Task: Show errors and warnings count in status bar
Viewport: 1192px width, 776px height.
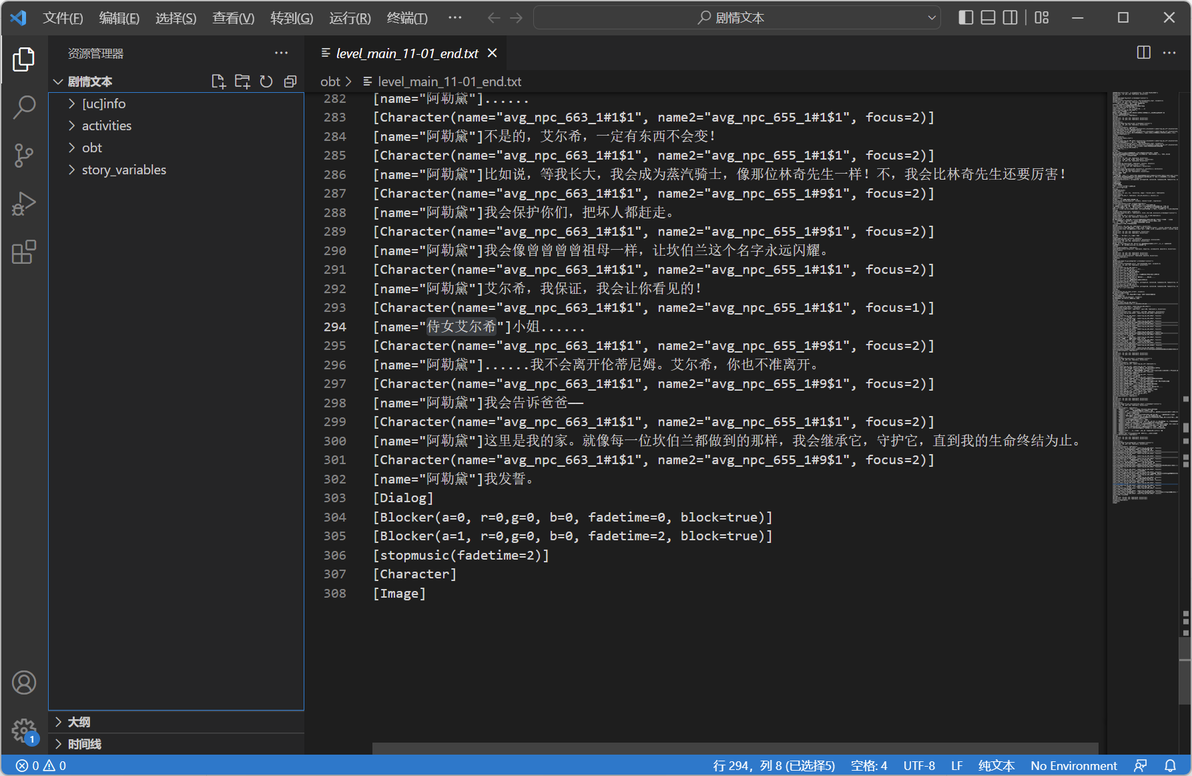Action: (41, 765)
